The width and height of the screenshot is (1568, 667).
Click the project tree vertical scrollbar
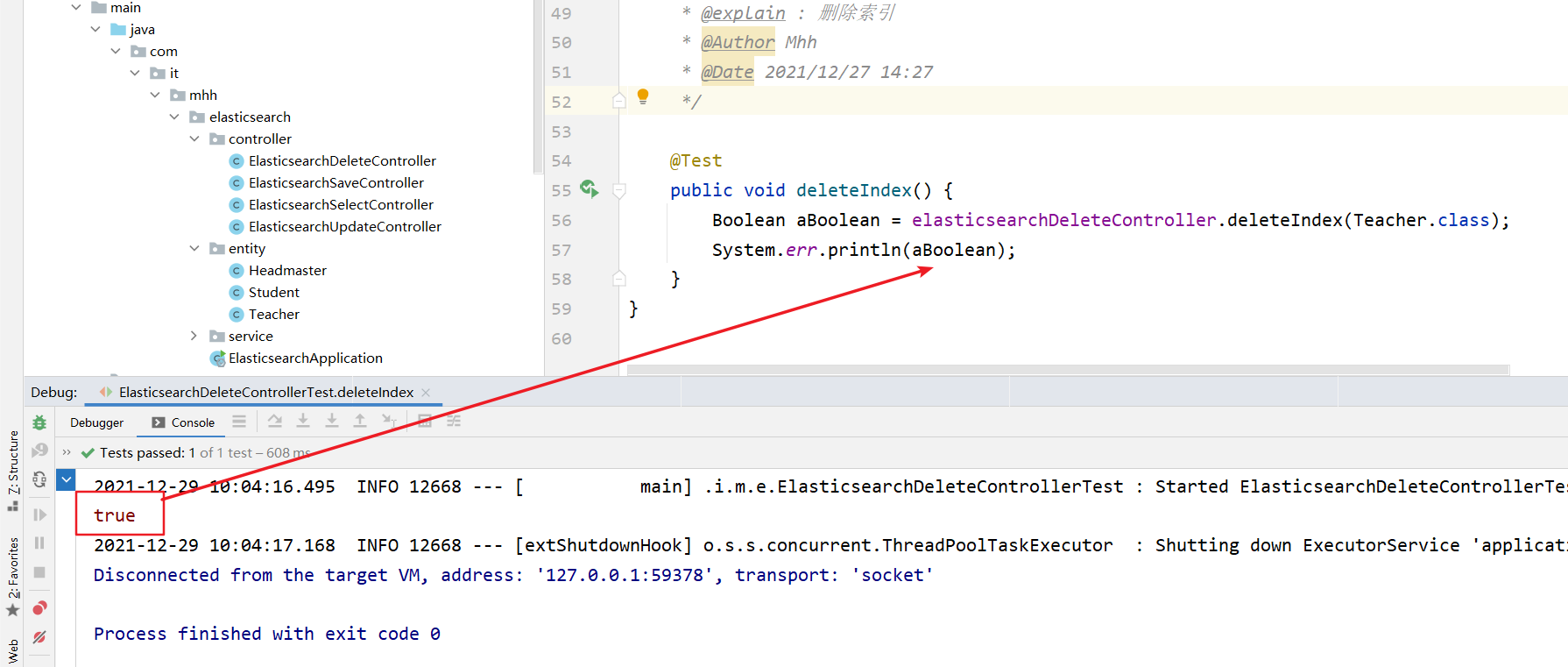click(538, 88)
